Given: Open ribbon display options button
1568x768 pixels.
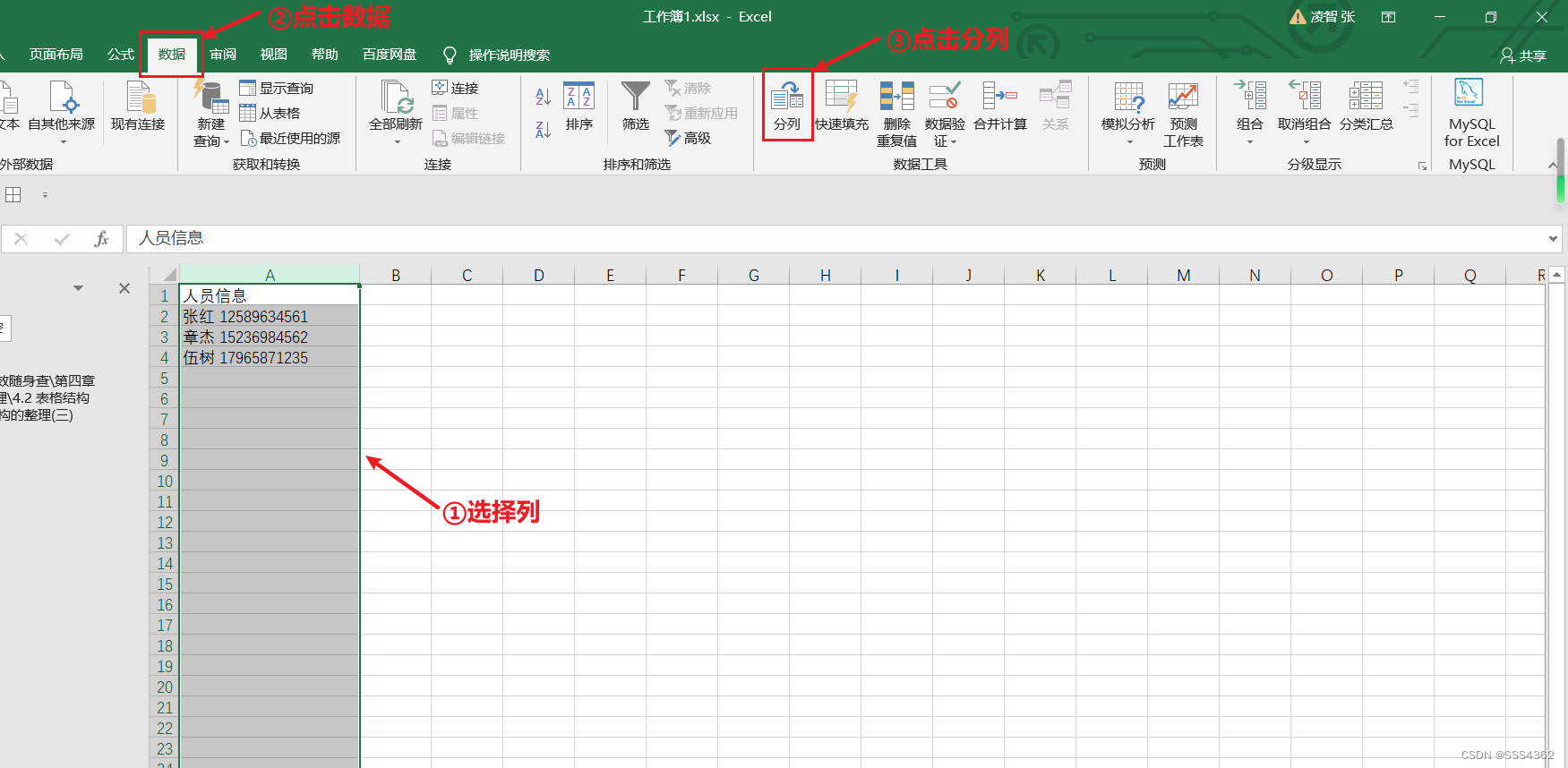Looking at the screenshot, I should point(1389,17).
